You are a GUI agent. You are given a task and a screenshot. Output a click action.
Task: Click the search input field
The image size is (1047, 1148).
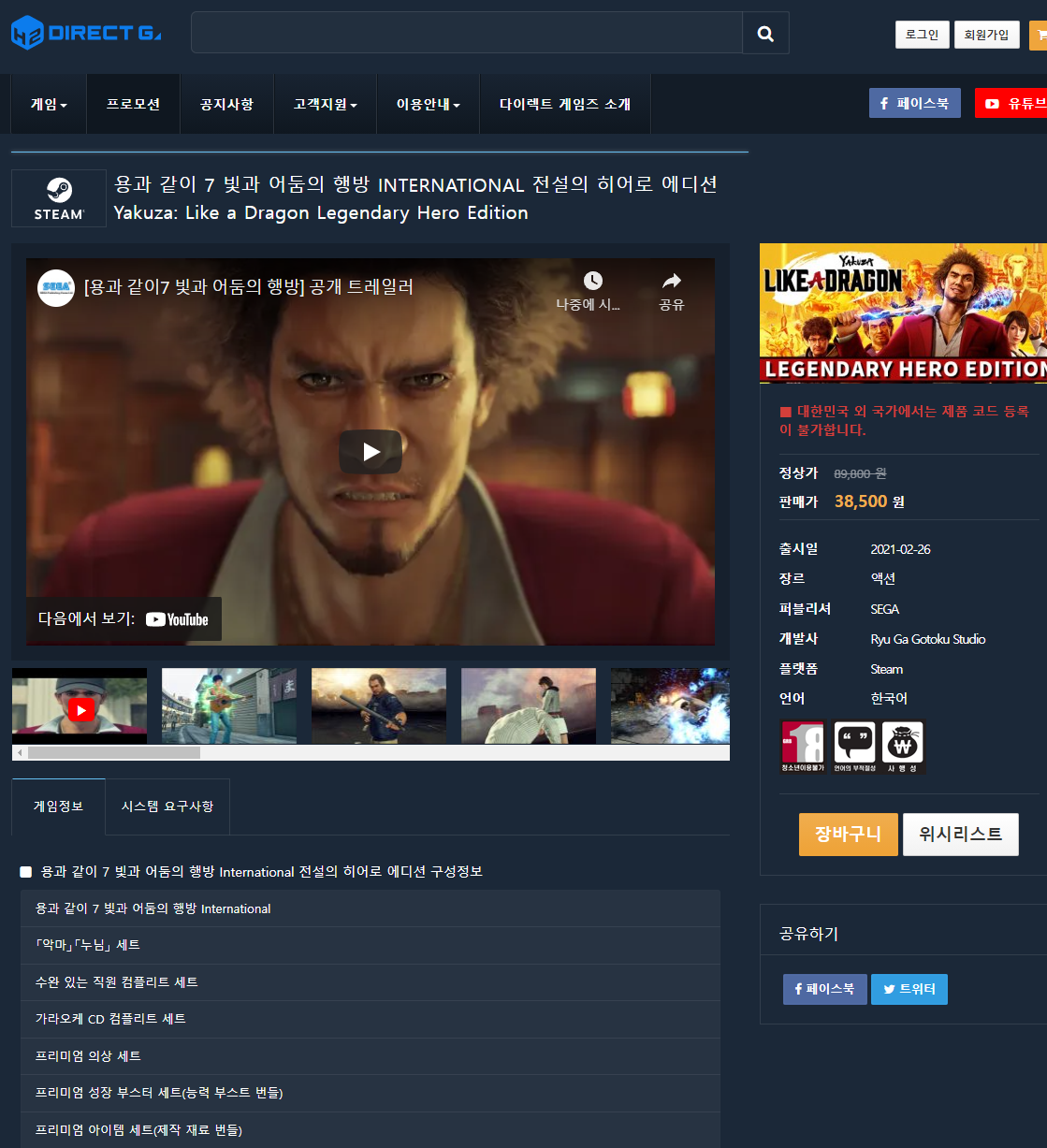pyautogui.click(x=467, y=33)
